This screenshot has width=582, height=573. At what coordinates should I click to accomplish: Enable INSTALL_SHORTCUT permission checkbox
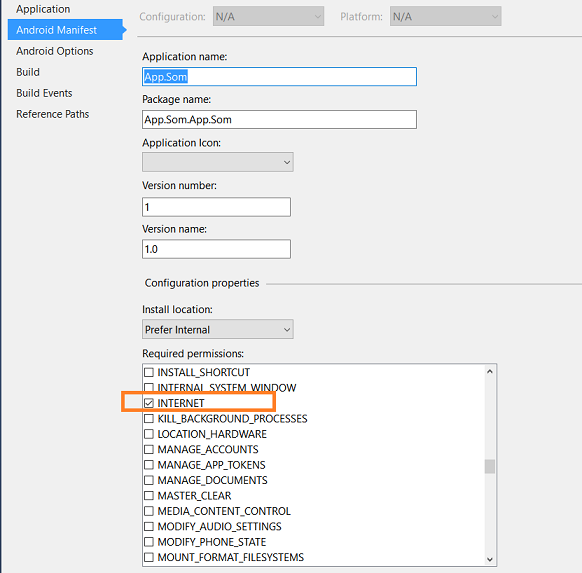point(149,372)
